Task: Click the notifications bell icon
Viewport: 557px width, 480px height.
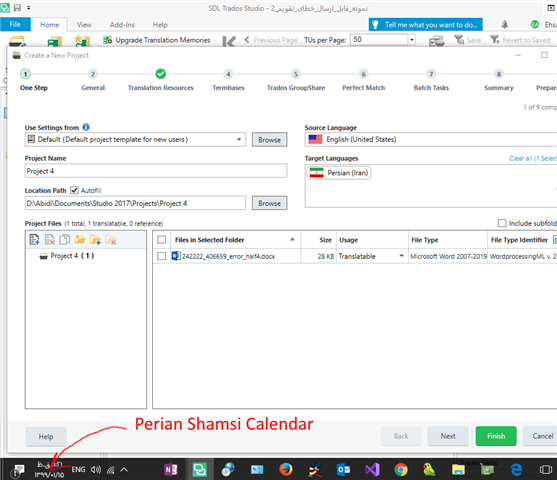Action: [x=504, y=25]
